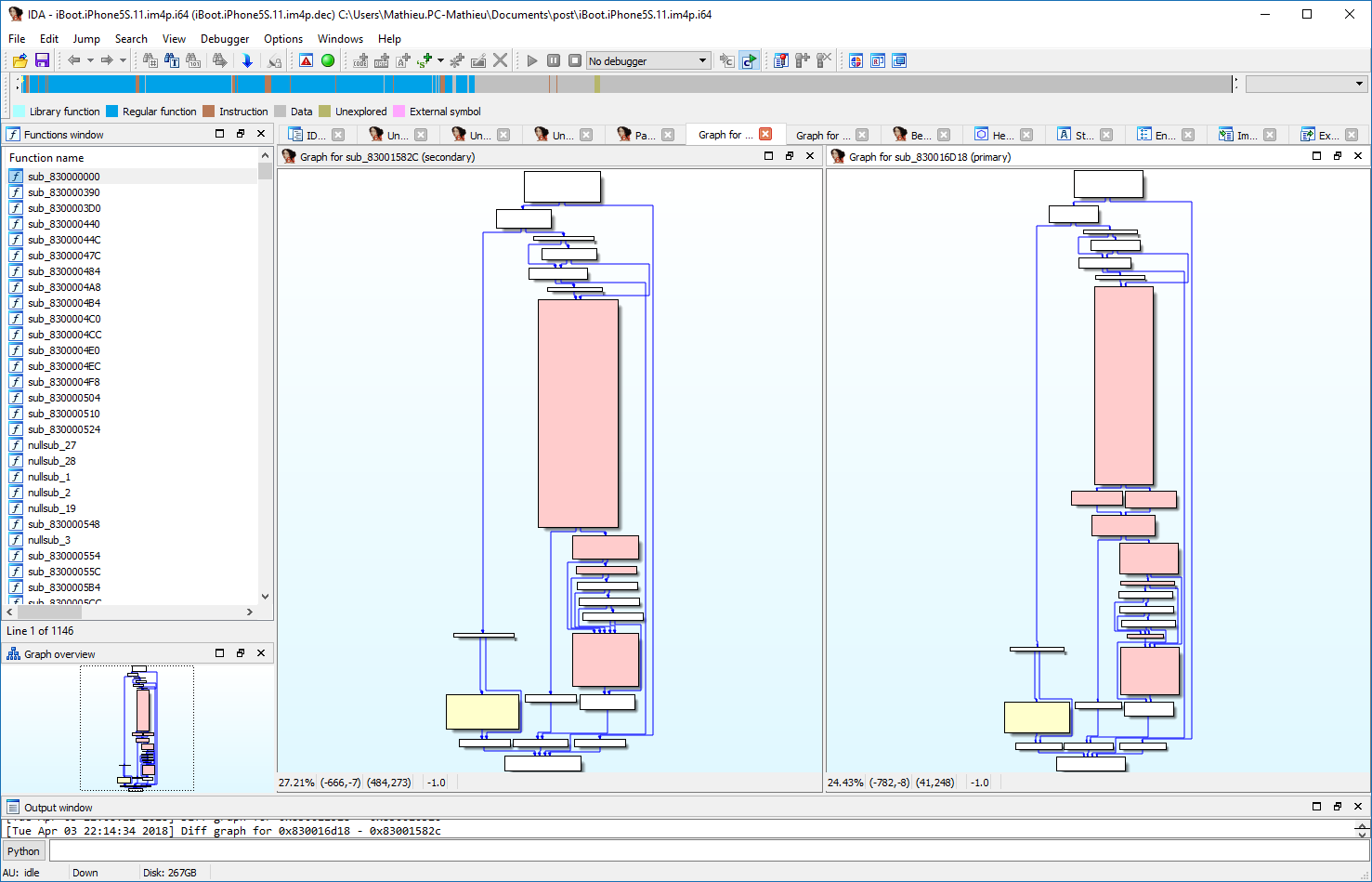Close the active Graph for tab

tap(765, 134)
